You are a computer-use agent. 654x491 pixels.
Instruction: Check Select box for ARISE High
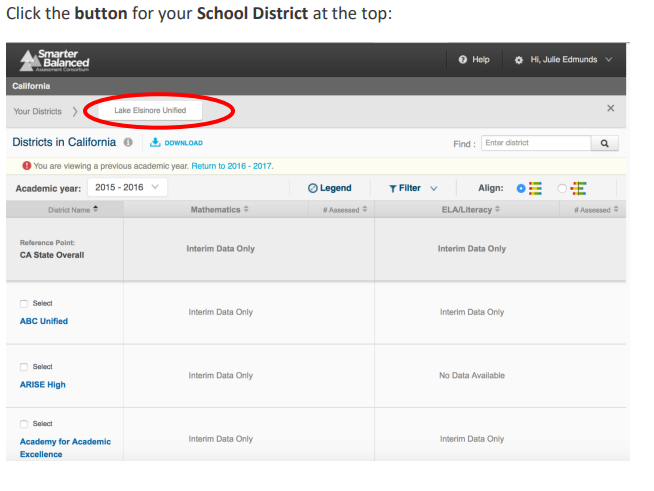[x=24, y=367]
